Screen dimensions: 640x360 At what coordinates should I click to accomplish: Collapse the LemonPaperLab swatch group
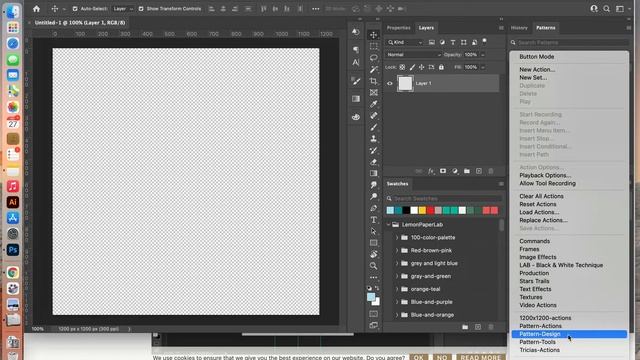click(389, 224)
